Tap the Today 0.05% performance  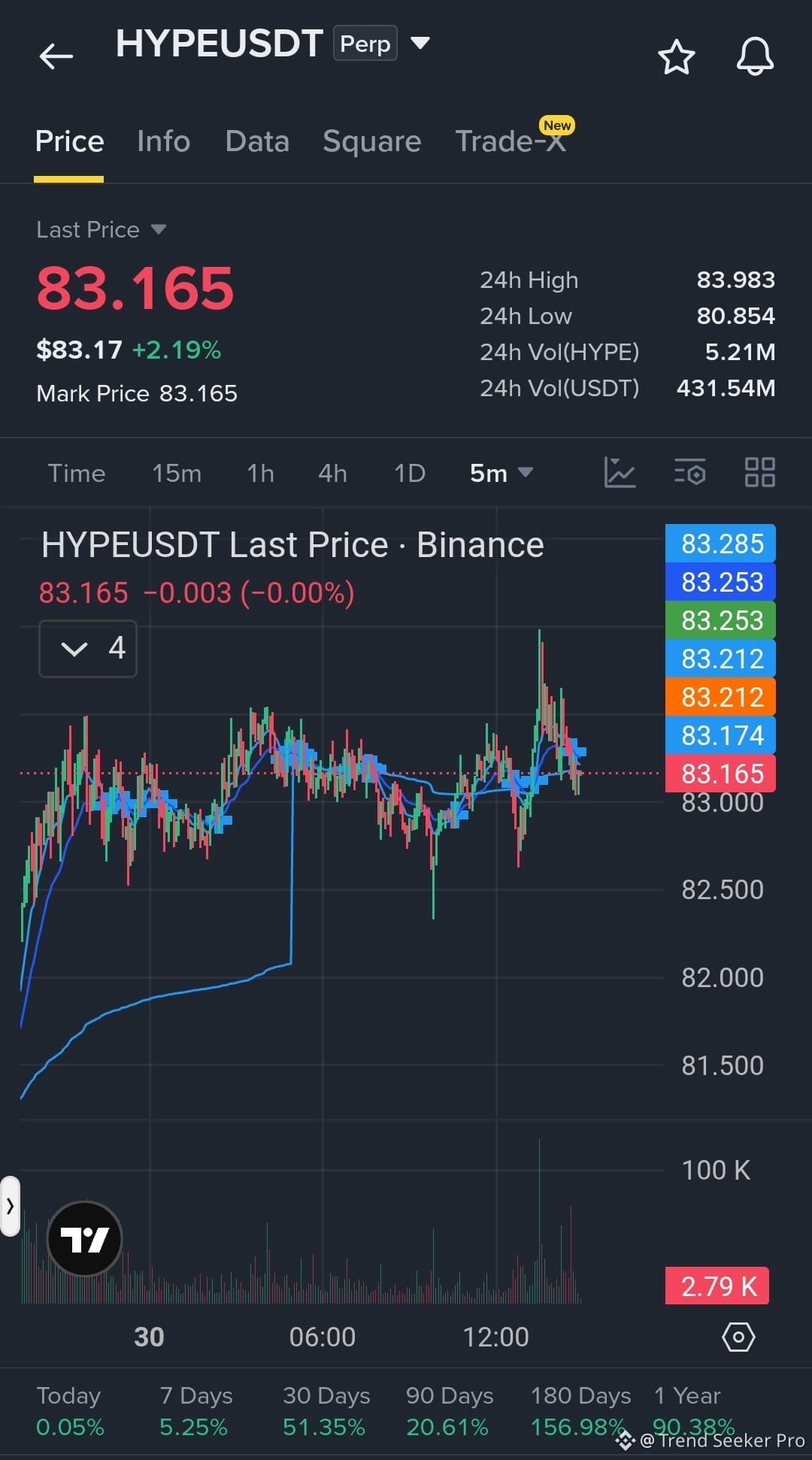(70, 1411)
